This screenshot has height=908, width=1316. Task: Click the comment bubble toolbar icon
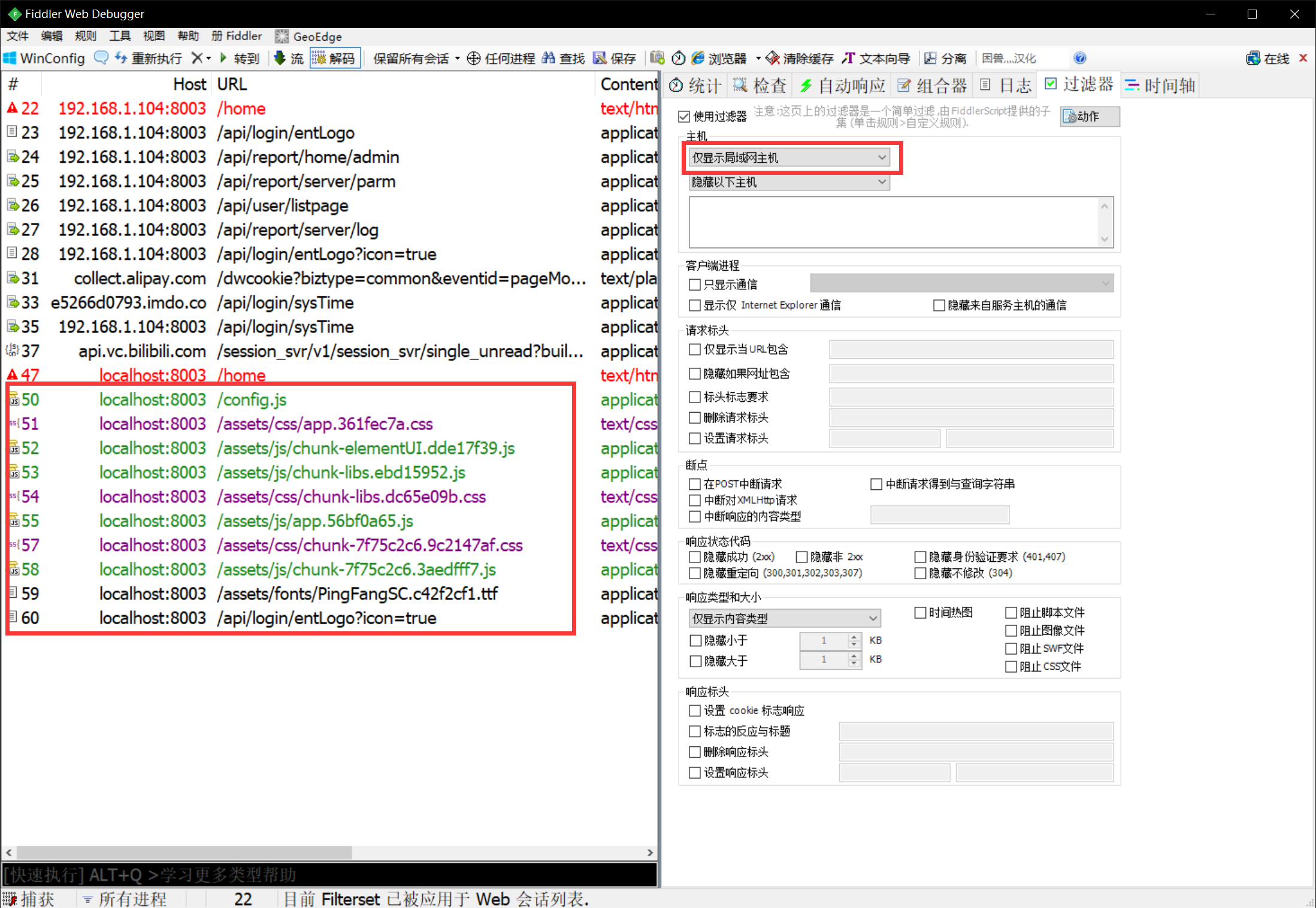coord(101,58)
